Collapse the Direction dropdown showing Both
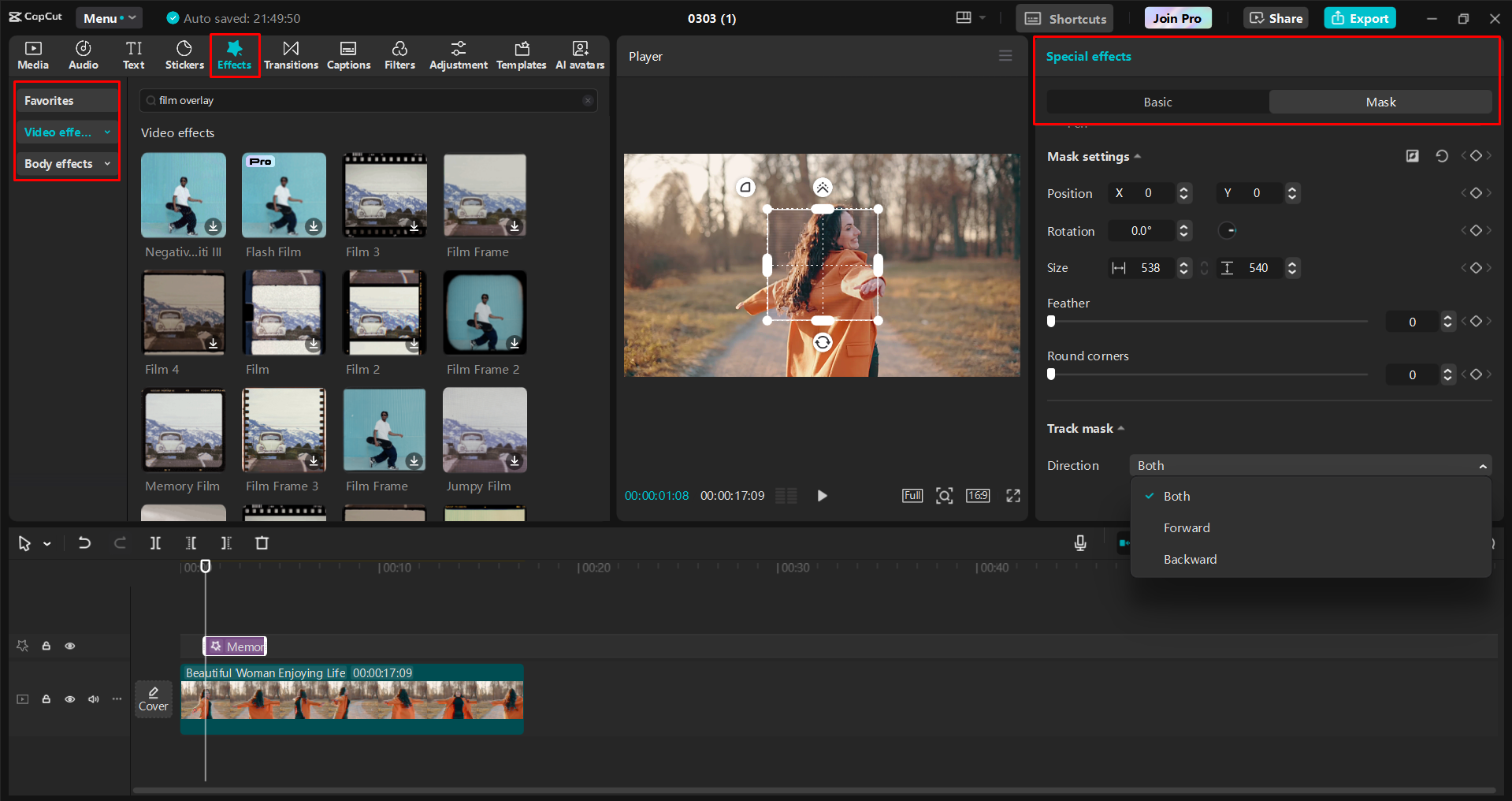This screenshot has height=801, width=1512. pyautogui.click(x=1310, y=466)
